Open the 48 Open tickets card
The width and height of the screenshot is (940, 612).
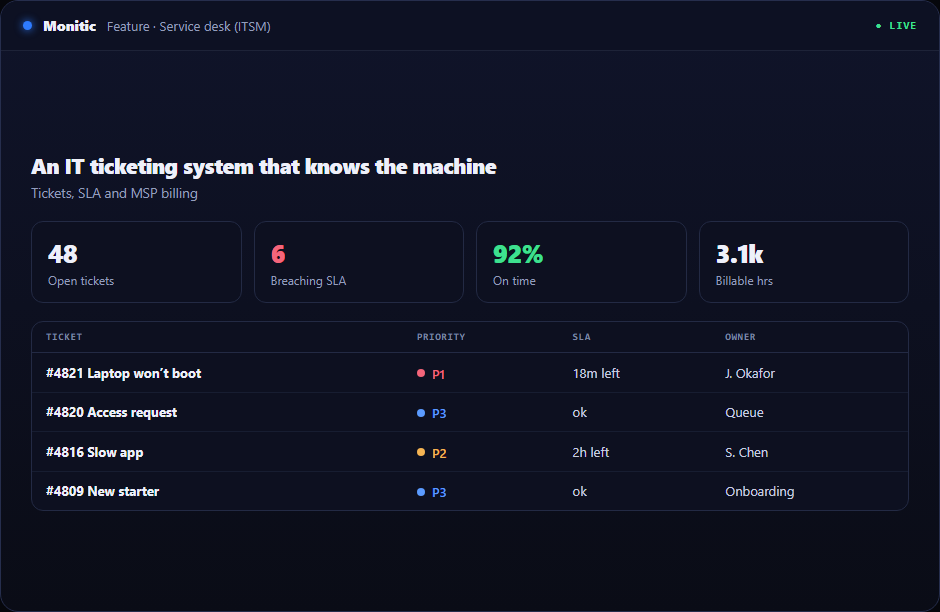click(136, 262)
